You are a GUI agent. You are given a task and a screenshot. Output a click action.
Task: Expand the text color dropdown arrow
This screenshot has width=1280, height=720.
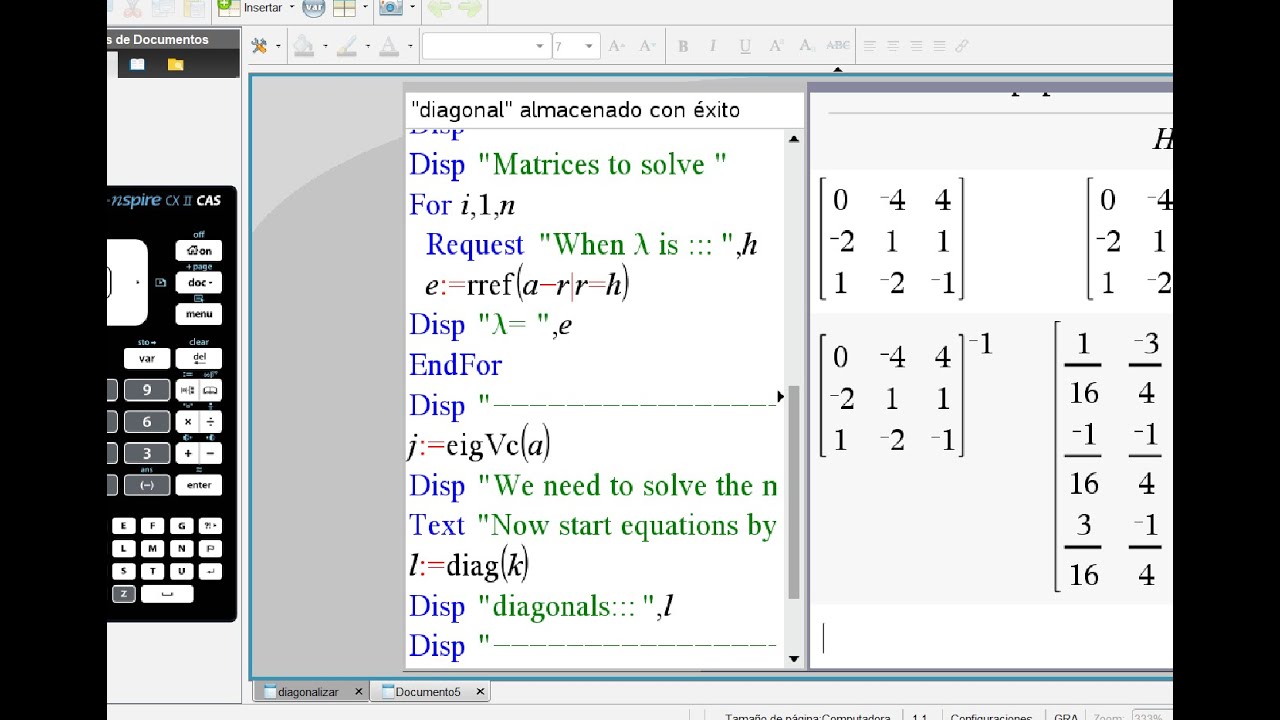click(410, 46)
